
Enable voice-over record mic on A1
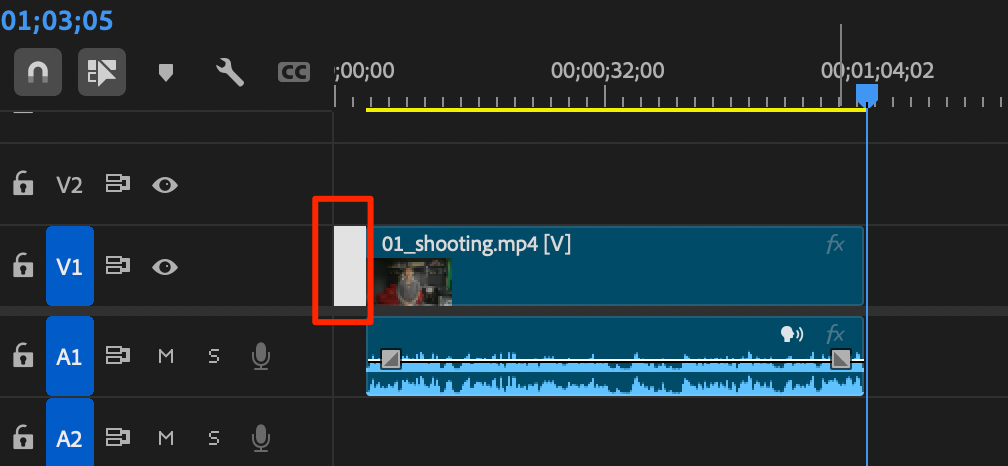click(x=261, y=355)
